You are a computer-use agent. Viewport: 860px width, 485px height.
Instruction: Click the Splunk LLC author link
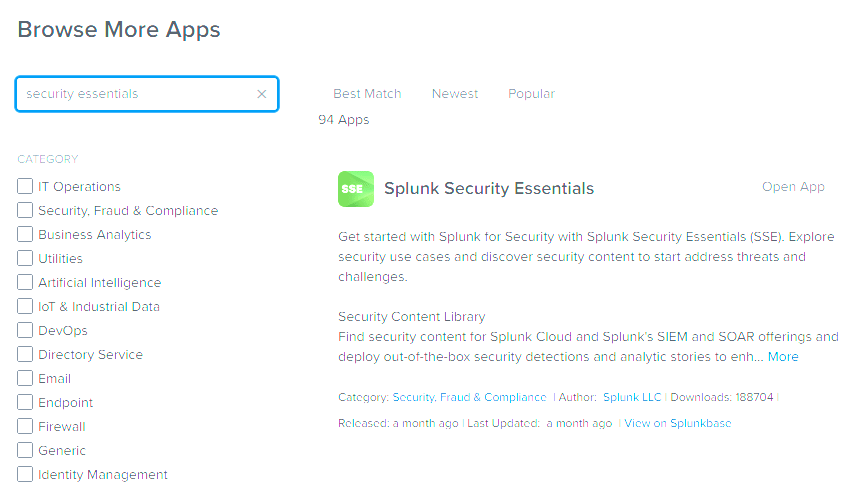coord(632,397)
